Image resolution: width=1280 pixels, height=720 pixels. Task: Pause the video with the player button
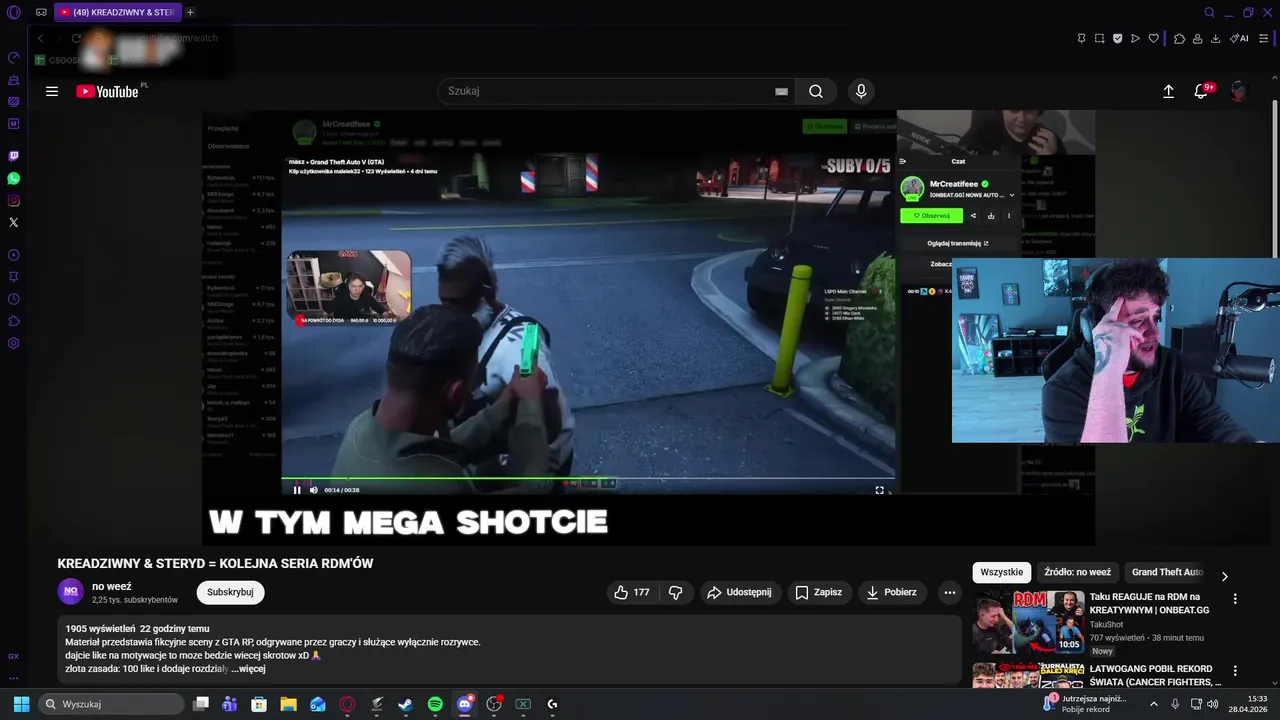click(297, 490)
